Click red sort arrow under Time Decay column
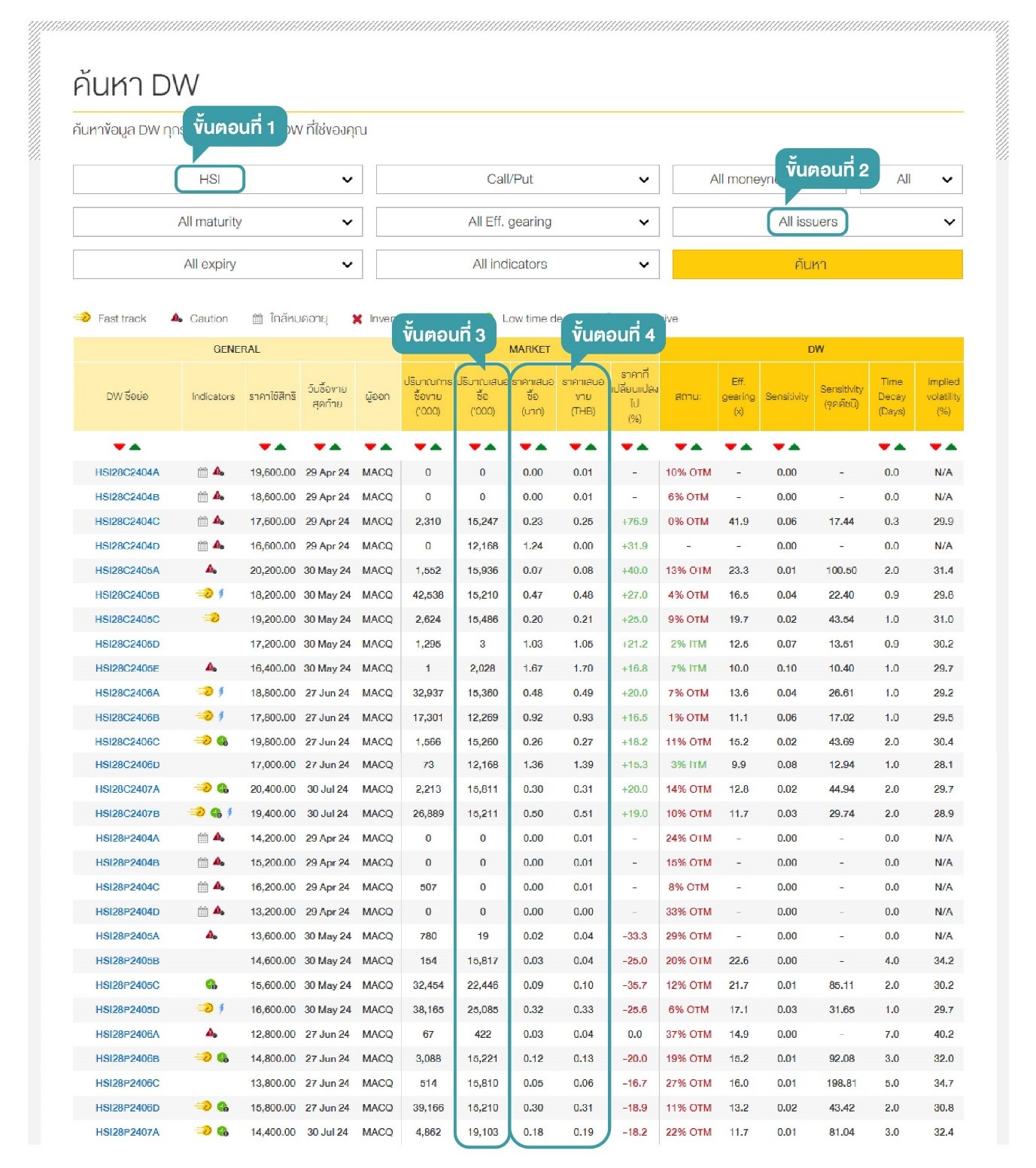The image size is (1036, 1168). click(x=884, y=447)
